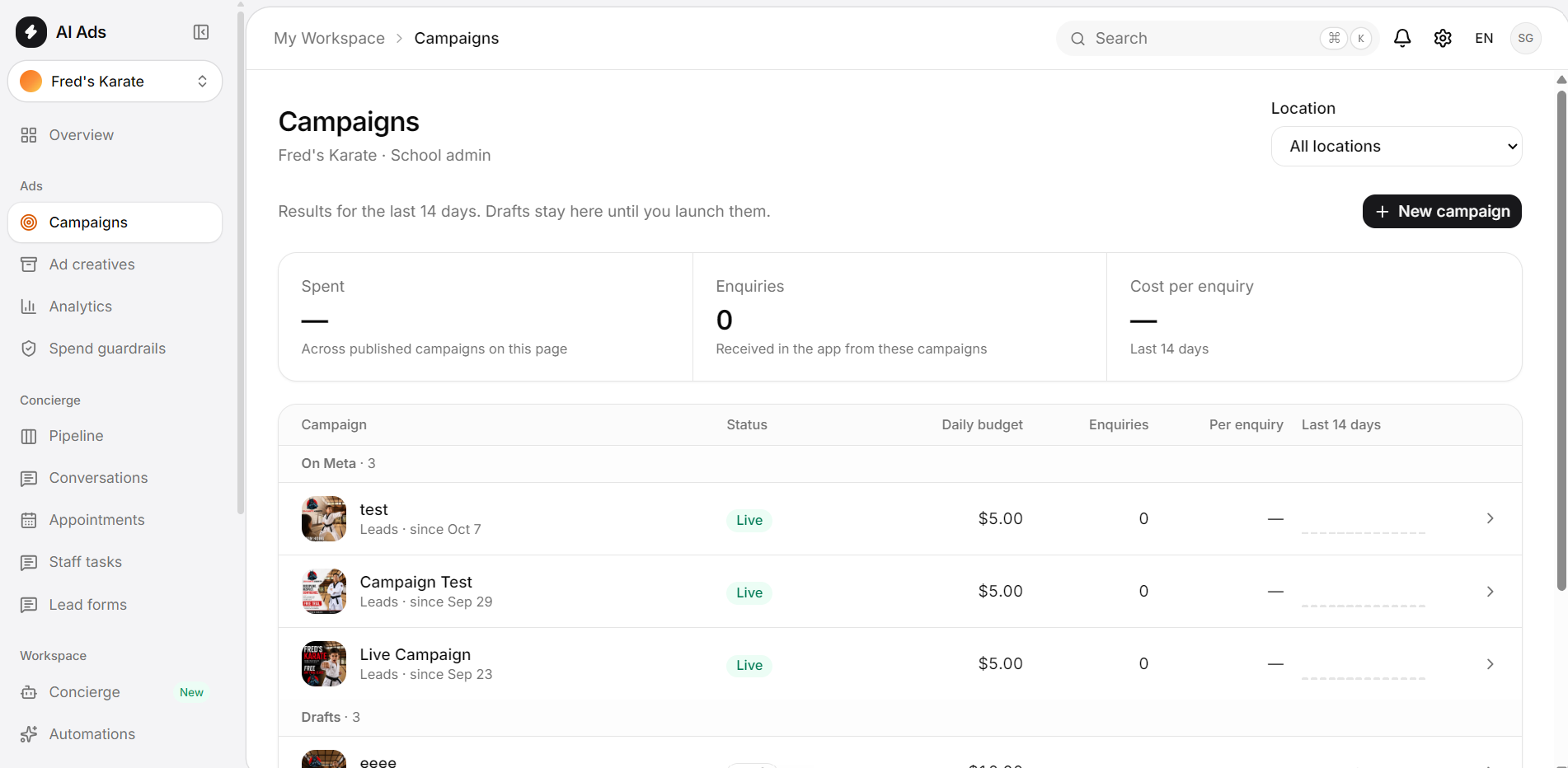Viewport: 1568px width, 768px height.
Task: Open Conversations in sidebar
Action: (115, 478)
